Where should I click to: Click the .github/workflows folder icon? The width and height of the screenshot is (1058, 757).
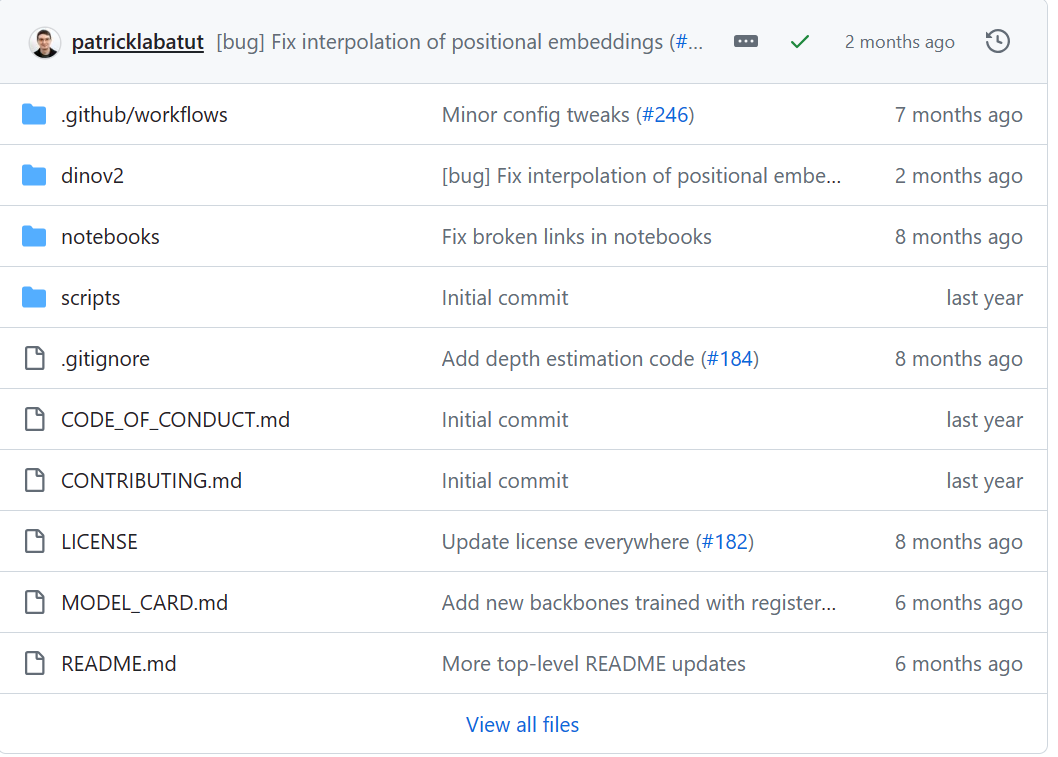(35, 115)
